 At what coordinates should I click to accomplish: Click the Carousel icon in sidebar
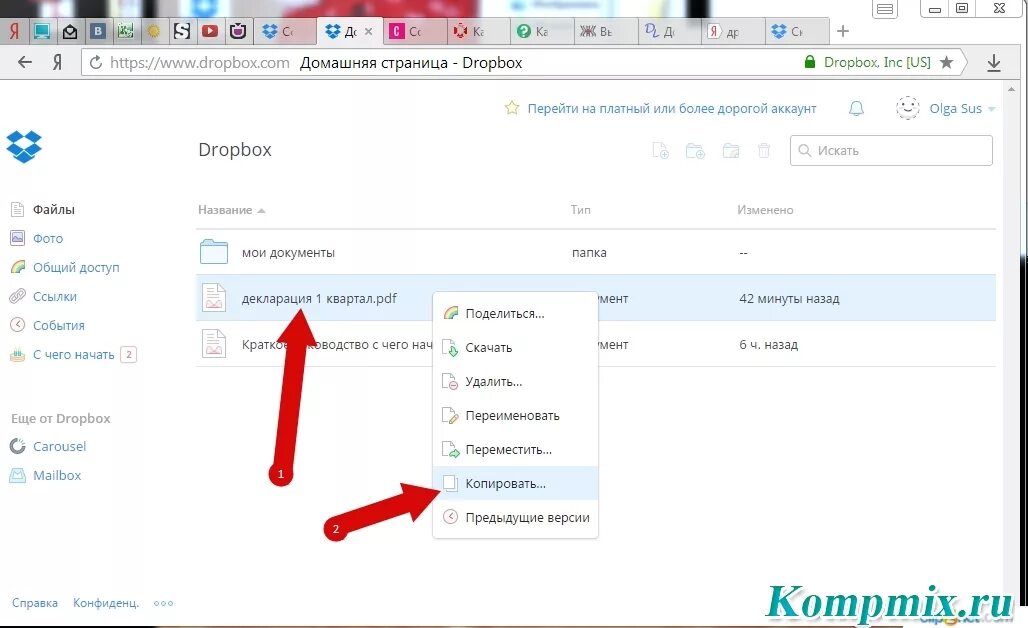(18, 446)
